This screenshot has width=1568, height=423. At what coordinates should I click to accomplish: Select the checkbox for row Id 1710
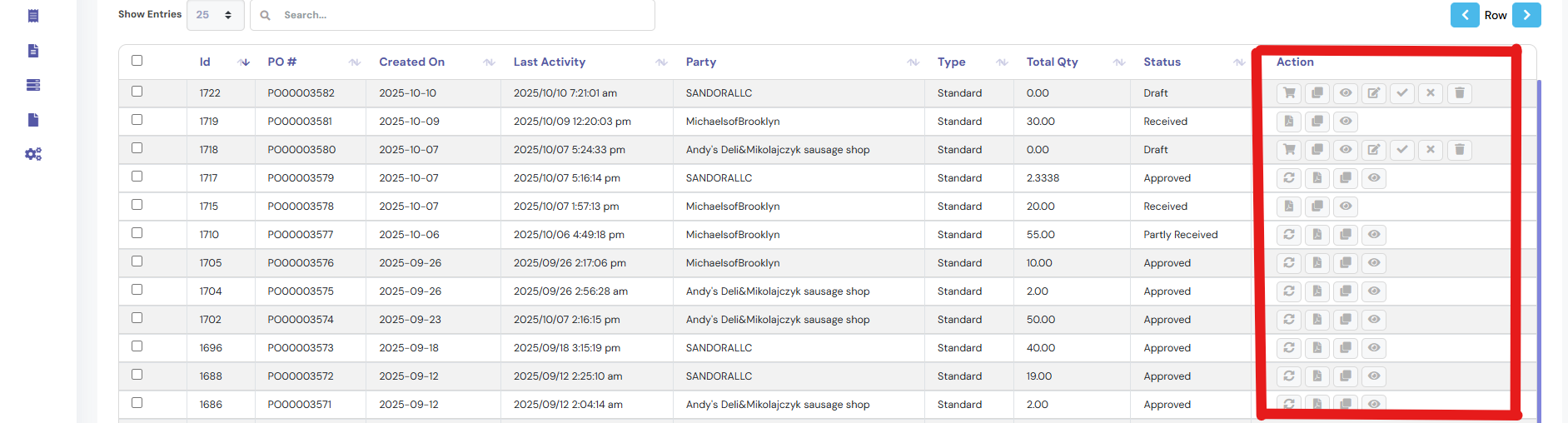tap(137, 233)
